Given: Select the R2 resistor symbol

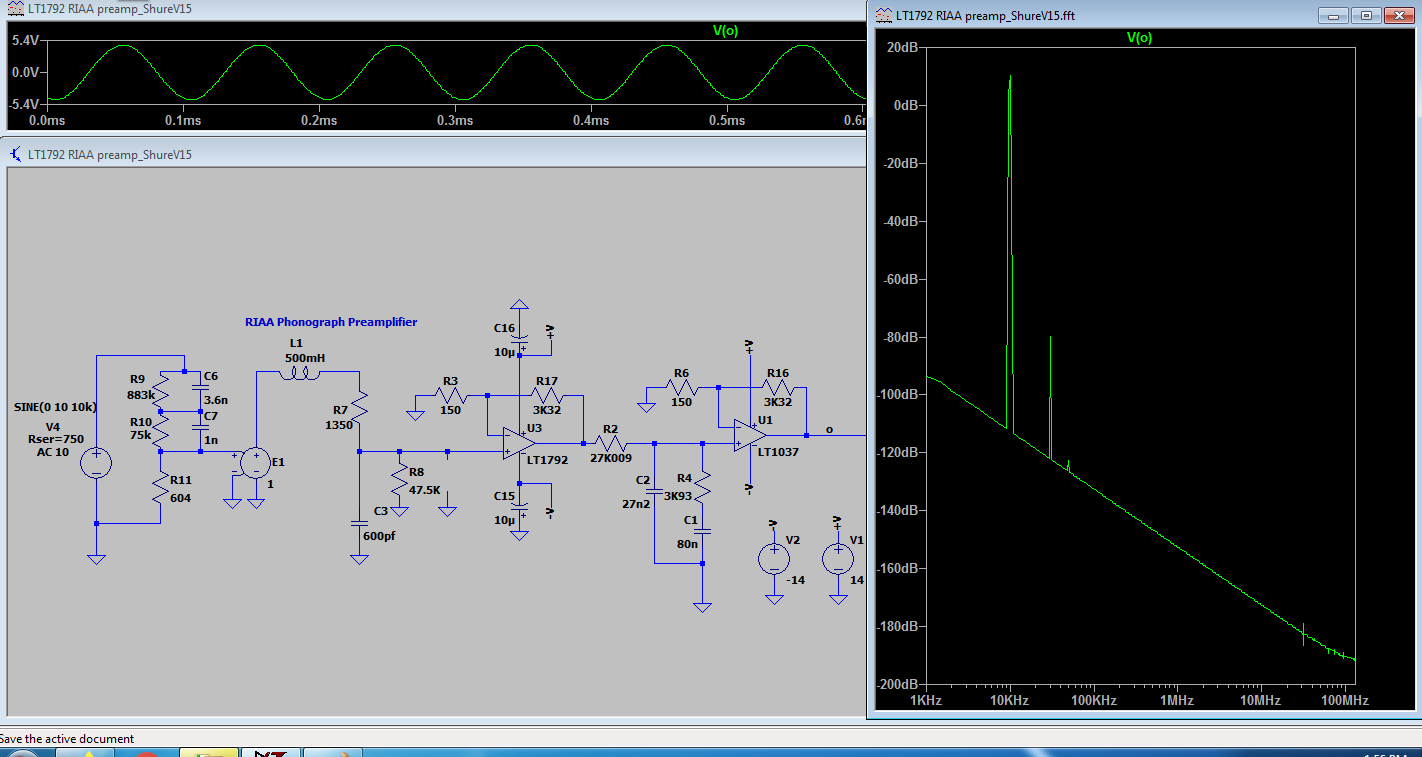Looking at the screenshot, I should tap(610, 443).
